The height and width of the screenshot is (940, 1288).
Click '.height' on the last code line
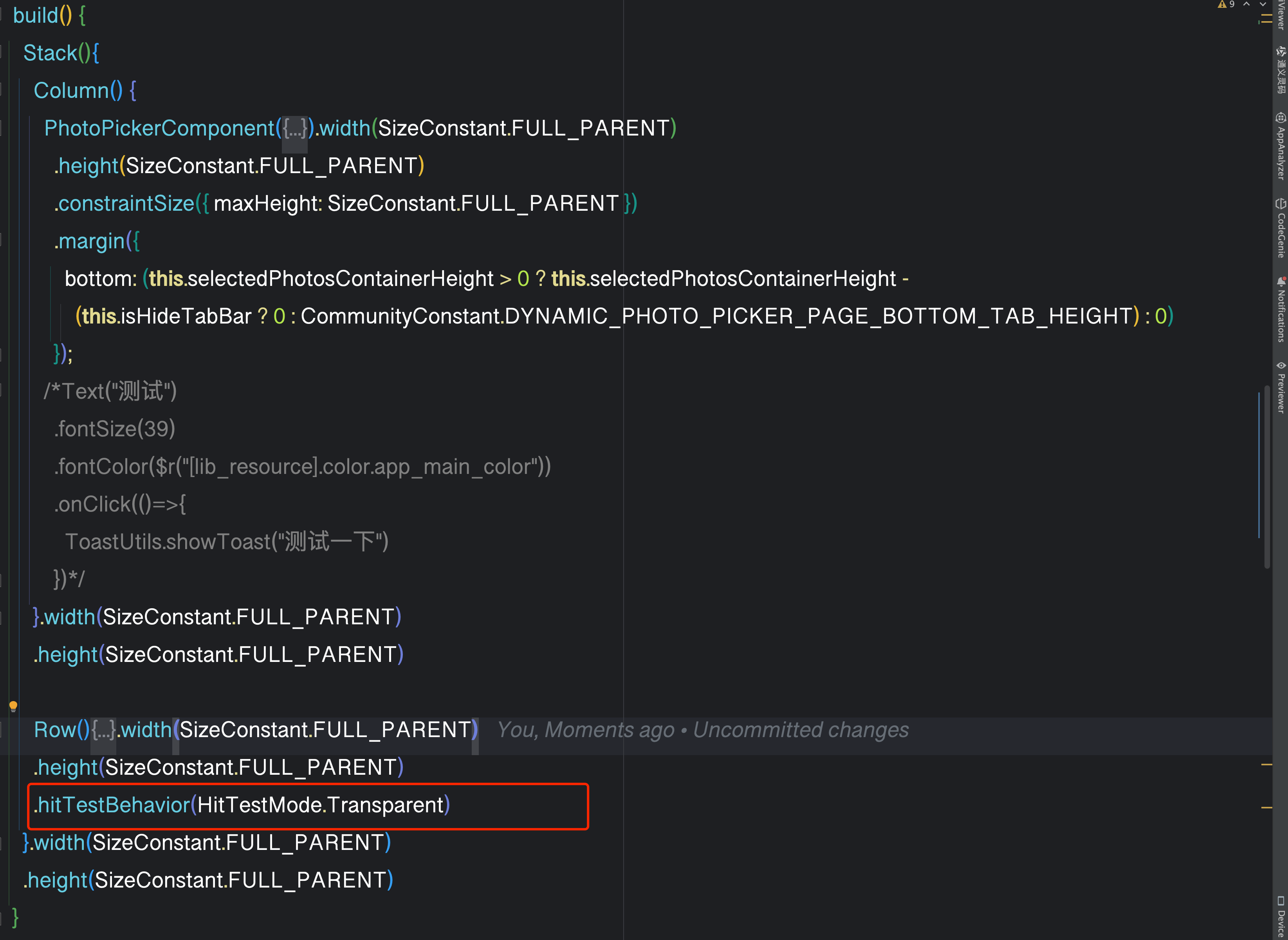tap(55, 880)
